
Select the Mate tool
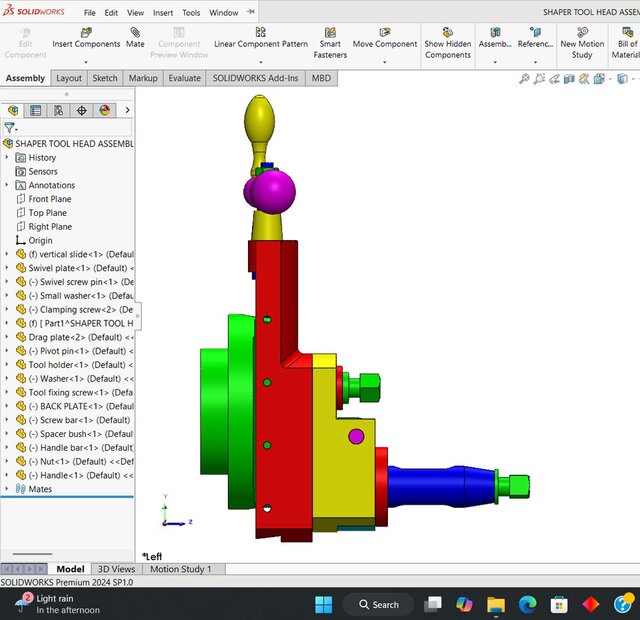point(135,38)
